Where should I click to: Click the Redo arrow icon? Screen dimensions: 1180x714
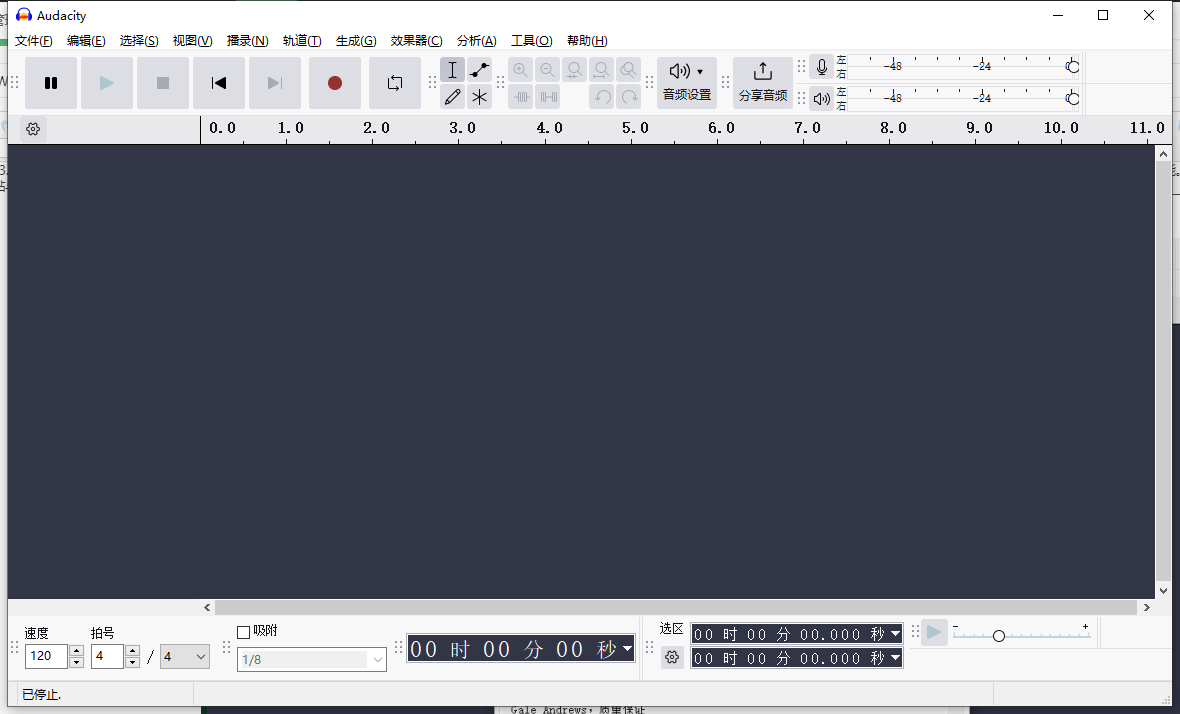[629, 97]
